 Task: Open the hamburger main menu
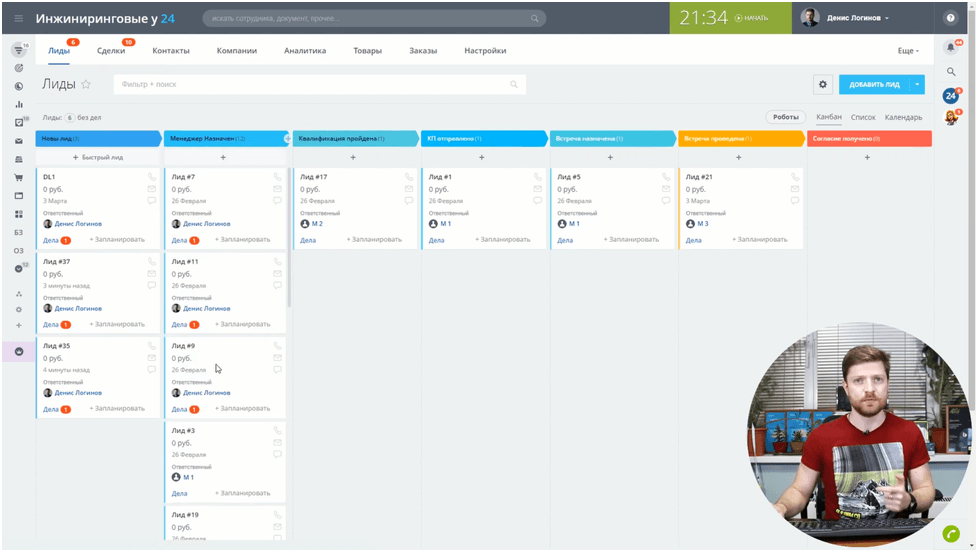point(18,18)
